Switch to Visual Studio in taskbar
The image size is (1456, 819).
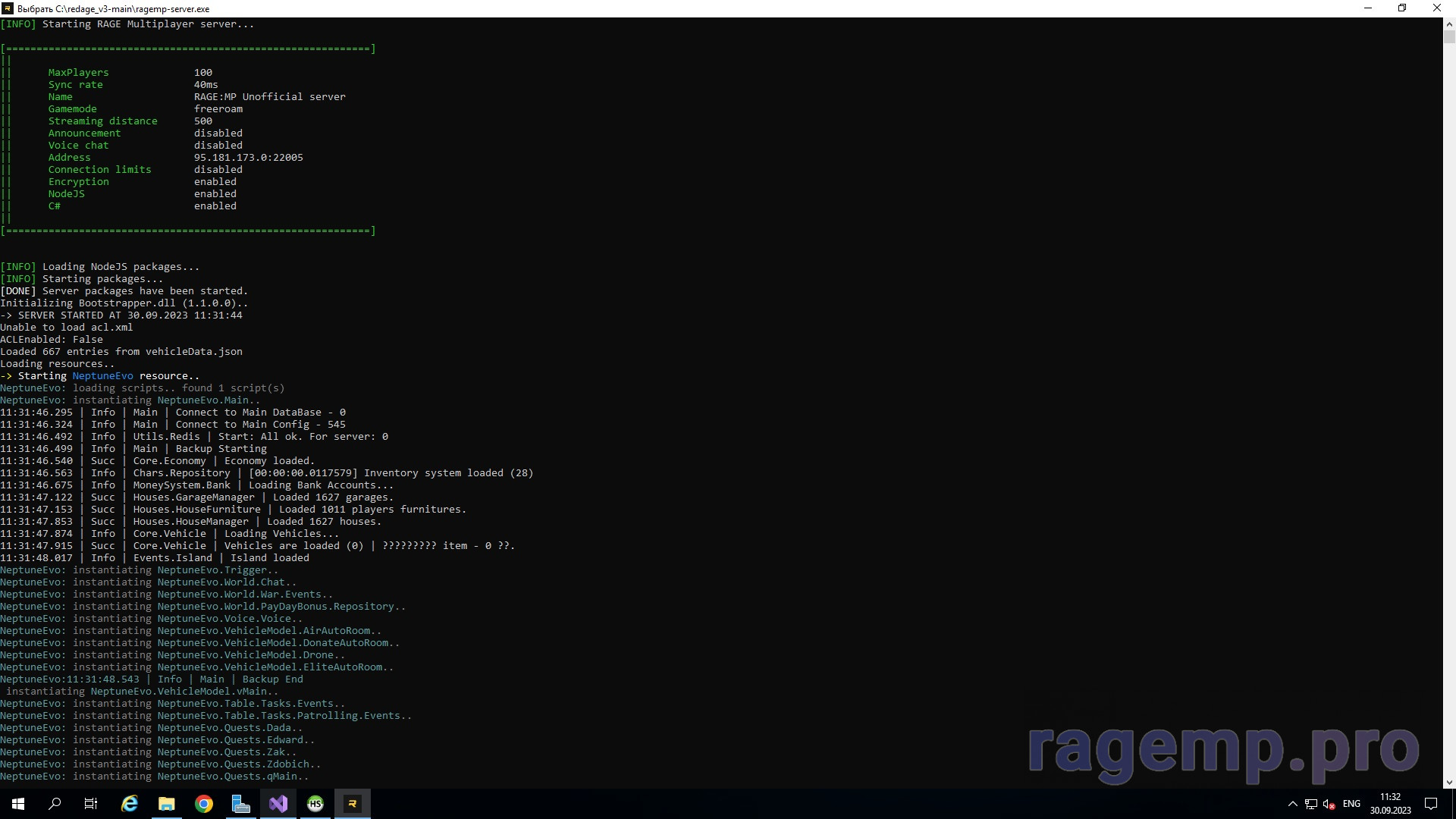tap(278, 804)
